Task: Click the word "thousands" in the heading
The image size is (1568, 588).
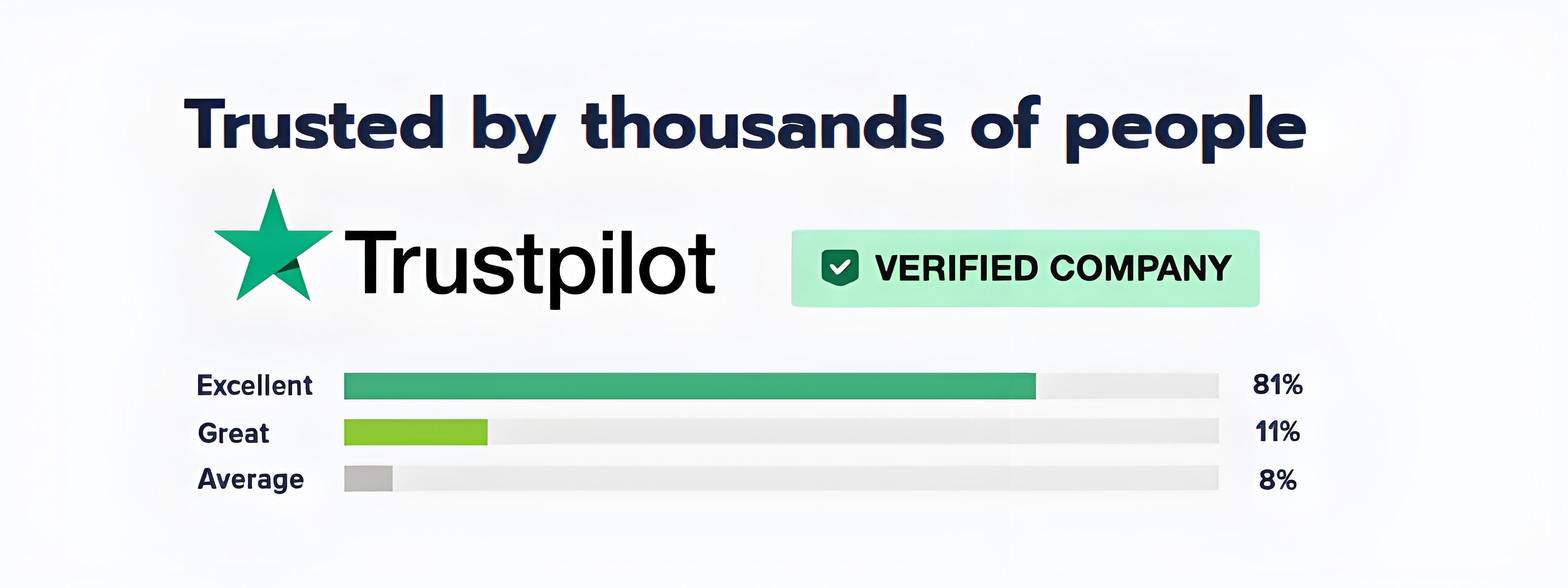Action: (x=762, y=124)
